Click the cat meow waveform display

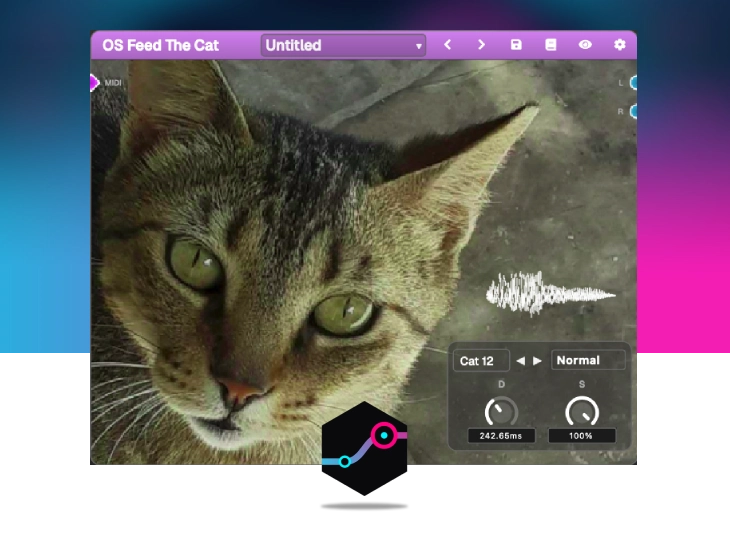[551, 294]
